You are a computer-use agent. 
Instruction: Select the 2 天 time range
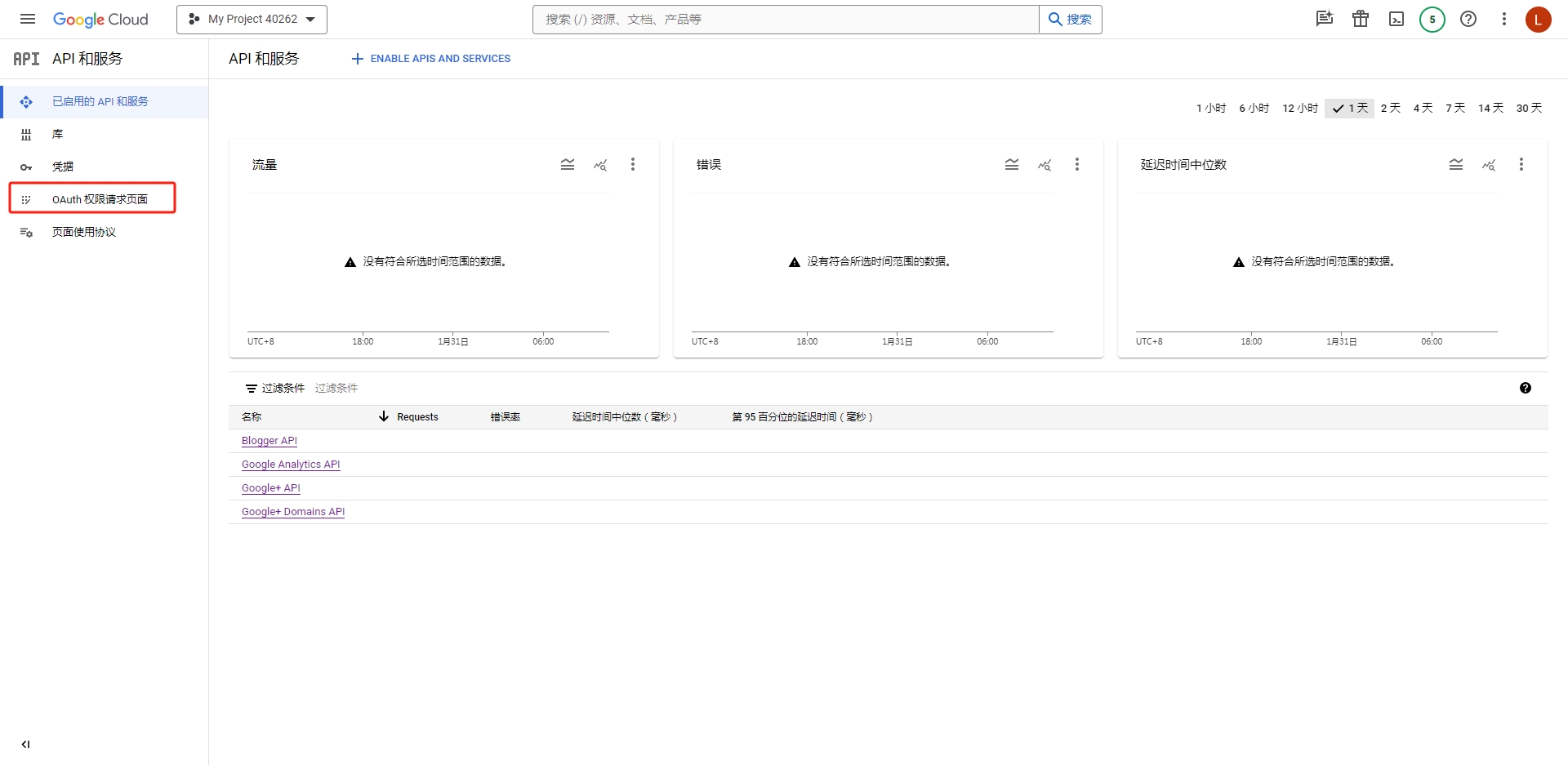(x=1391, y=108)
